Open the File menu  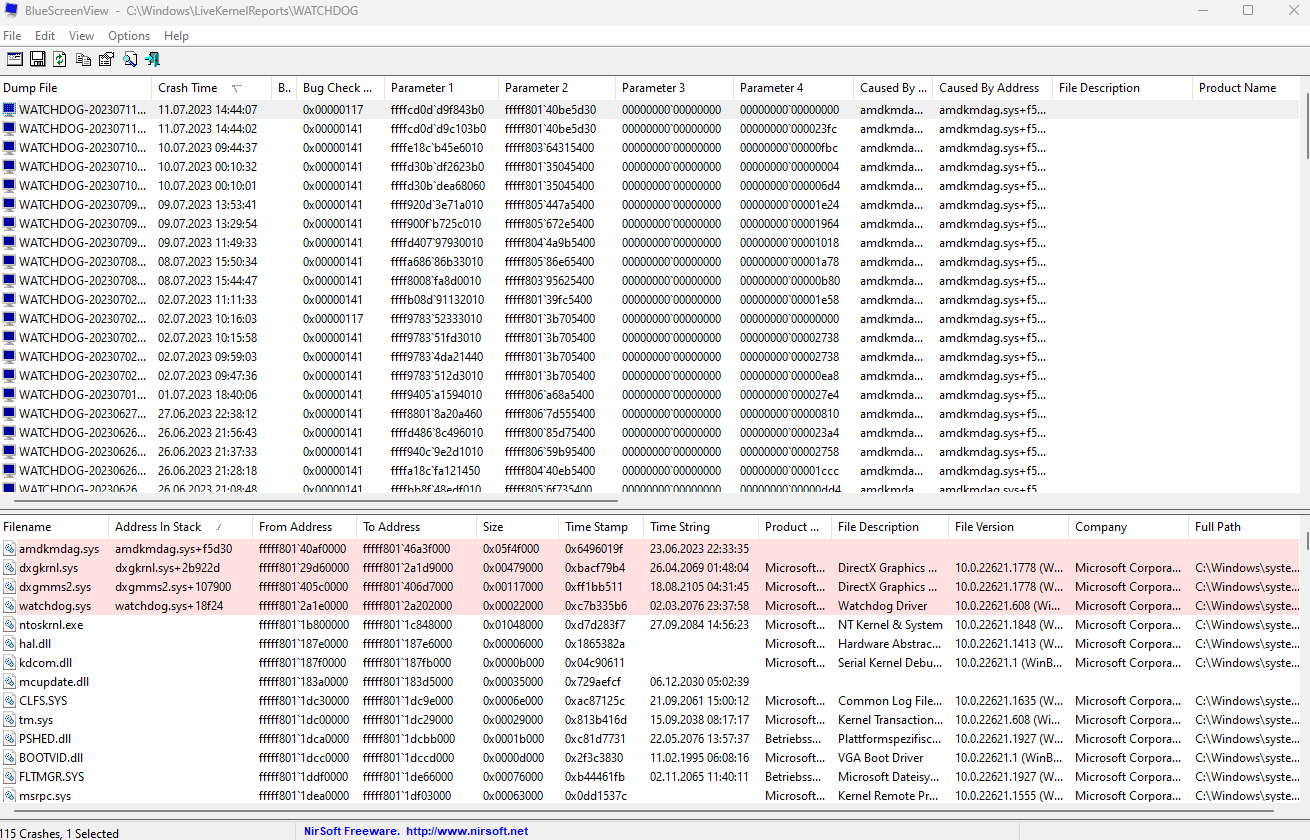(x=12, y=36)
